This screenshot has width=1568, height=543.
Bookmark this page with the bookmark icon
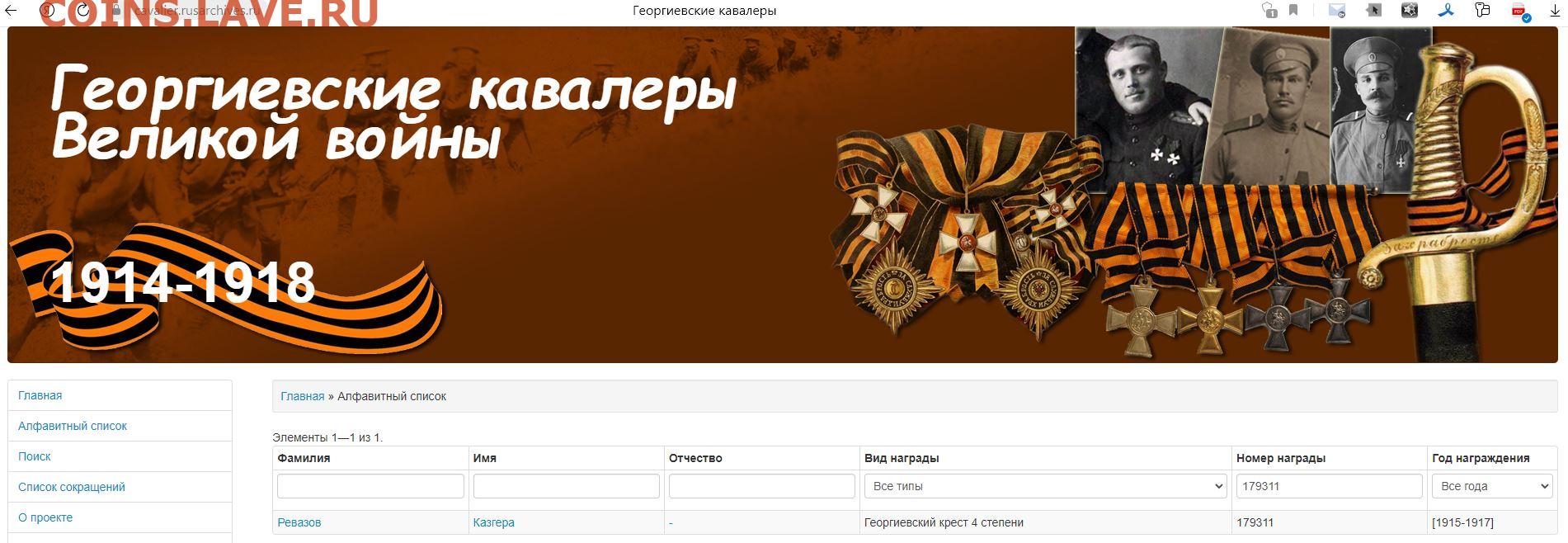1293,10
